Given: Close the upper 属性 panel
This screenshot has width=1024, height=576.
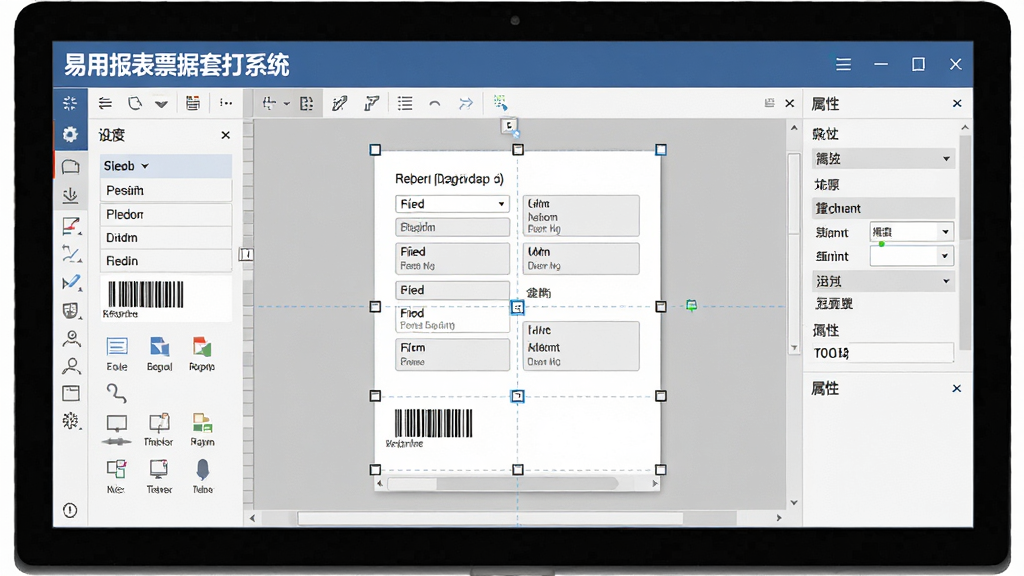Looking at the screenshot, I should (957, 103).
